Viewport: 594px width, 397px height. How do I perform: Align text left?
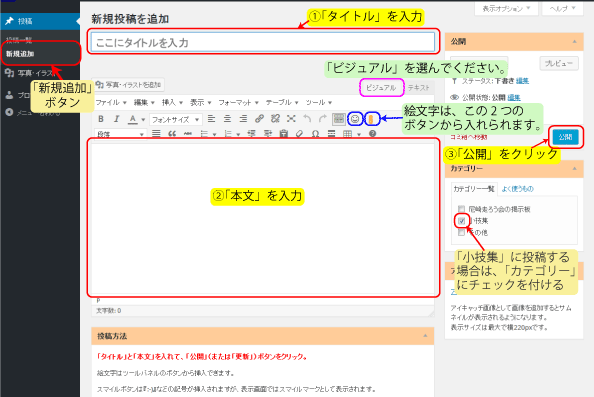211,119
